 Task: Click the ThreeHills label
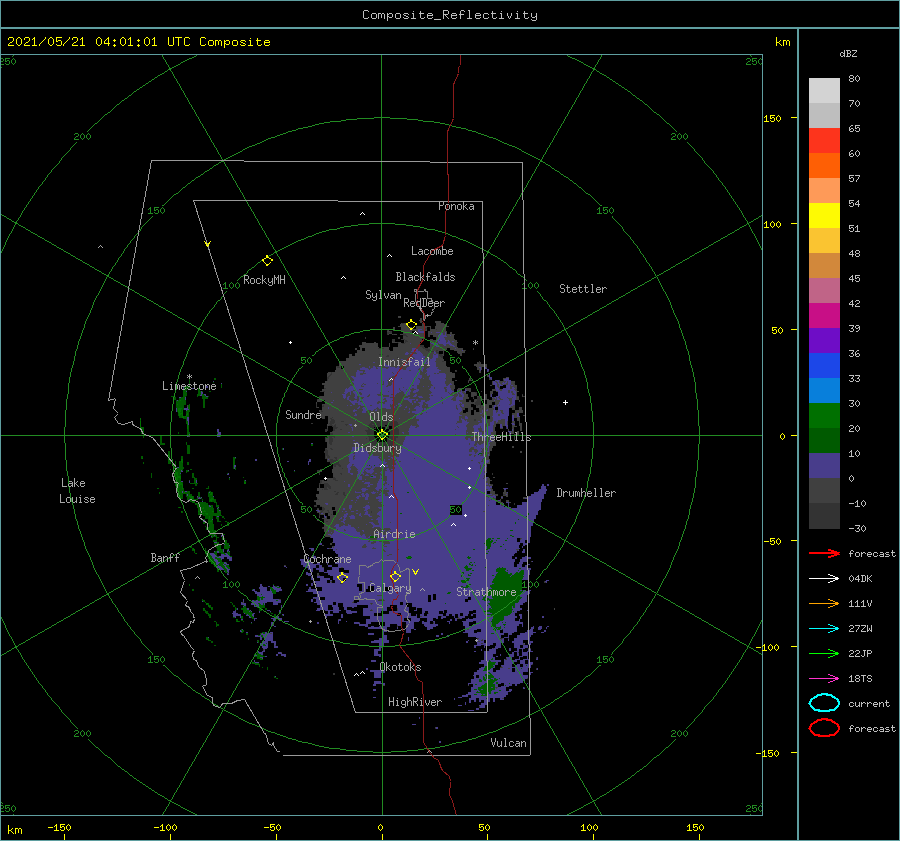[501, 437]
